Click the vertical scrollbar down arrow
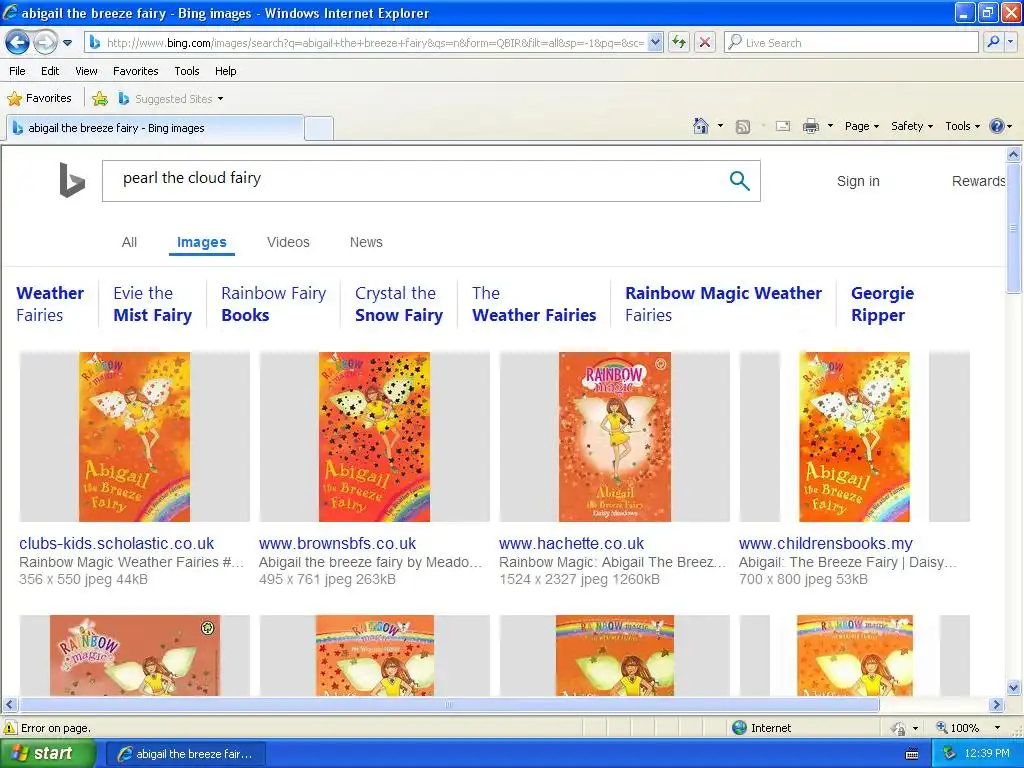Image resolution: width=1024 pixels, height=768 pixels. click(1014, 687)
